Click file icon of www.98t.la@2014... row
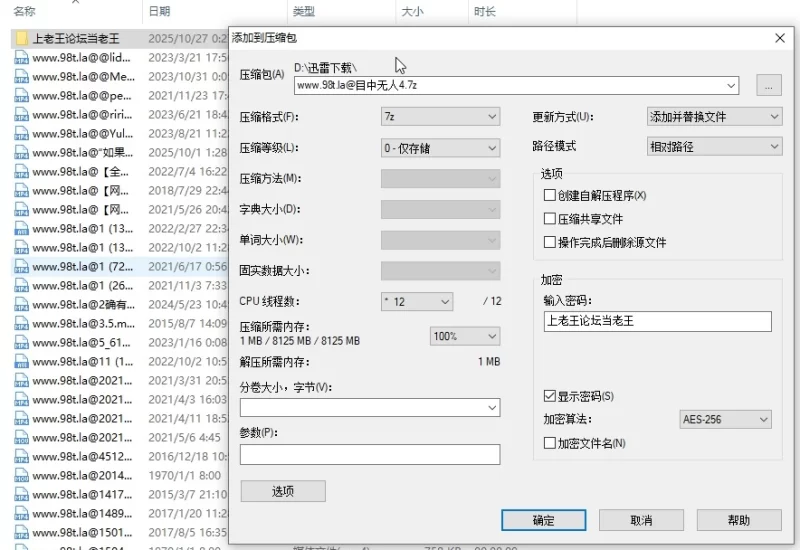 click(x=21, y=476)
